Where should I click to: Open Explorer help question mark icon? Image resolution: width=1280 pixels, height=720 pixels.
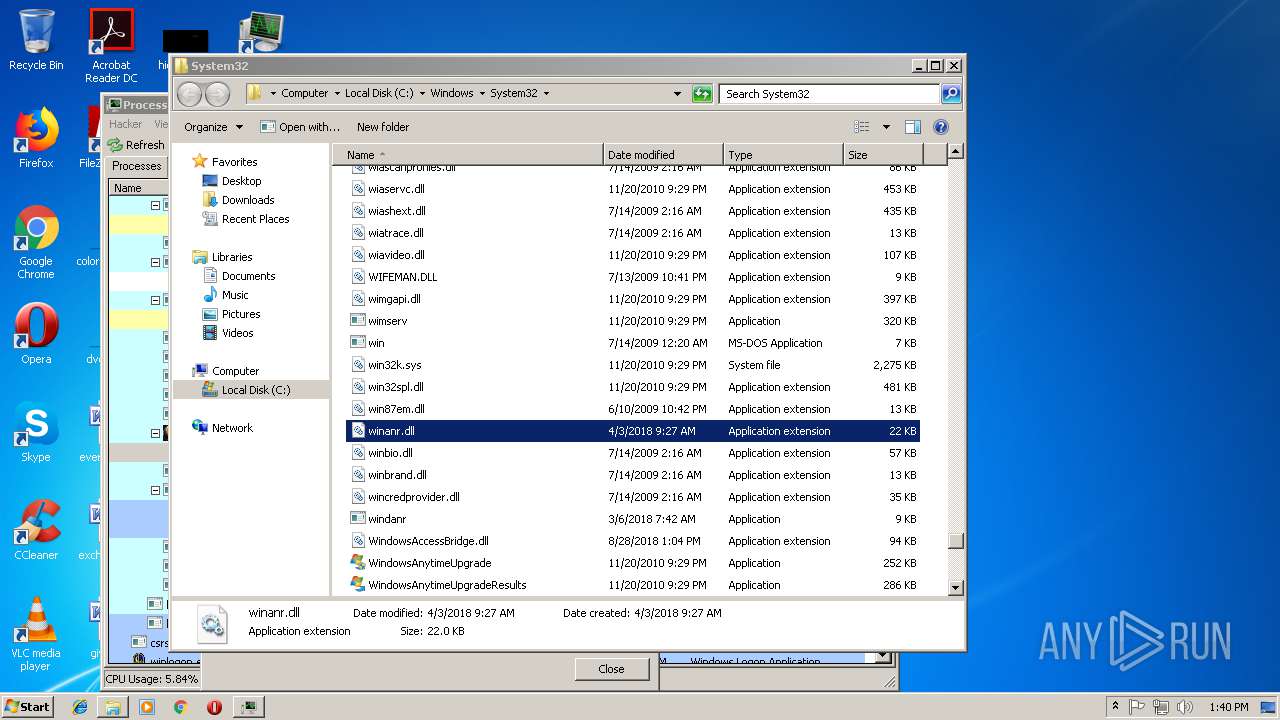[x=940, y=127]
